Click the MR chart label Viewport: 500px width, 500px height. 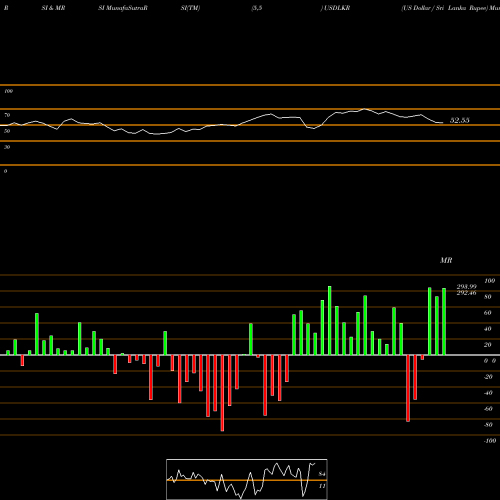[x=446, y=260]
